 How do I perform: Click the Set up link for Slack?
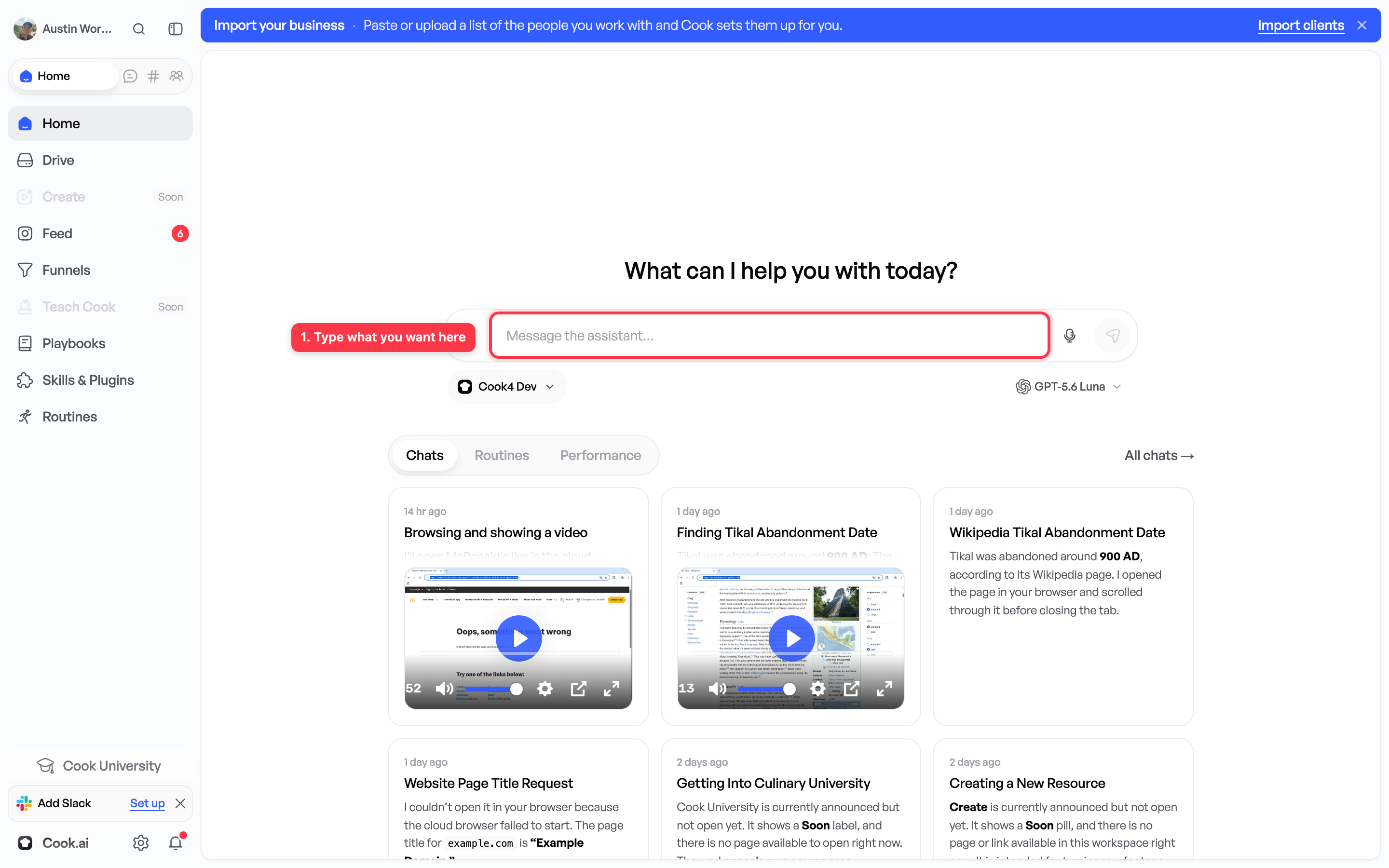148,803
